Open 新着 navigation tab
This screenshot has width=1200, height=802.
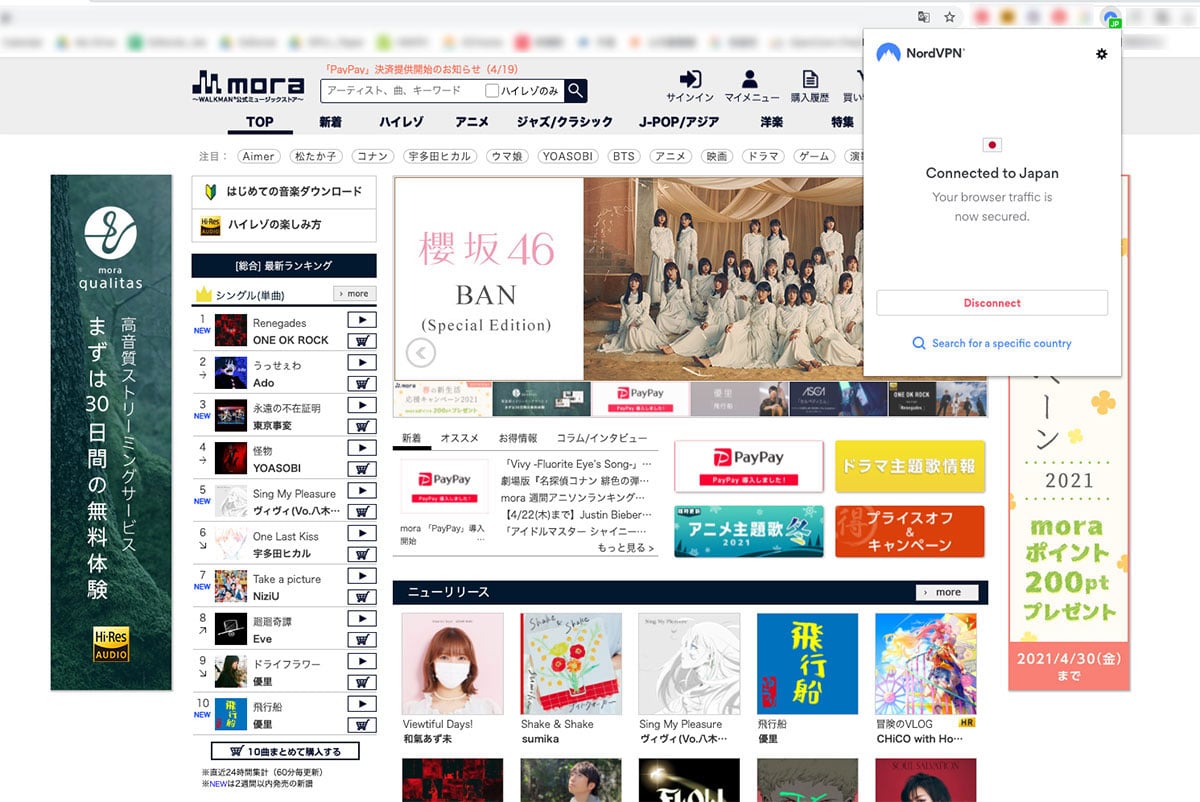(331, 122)
